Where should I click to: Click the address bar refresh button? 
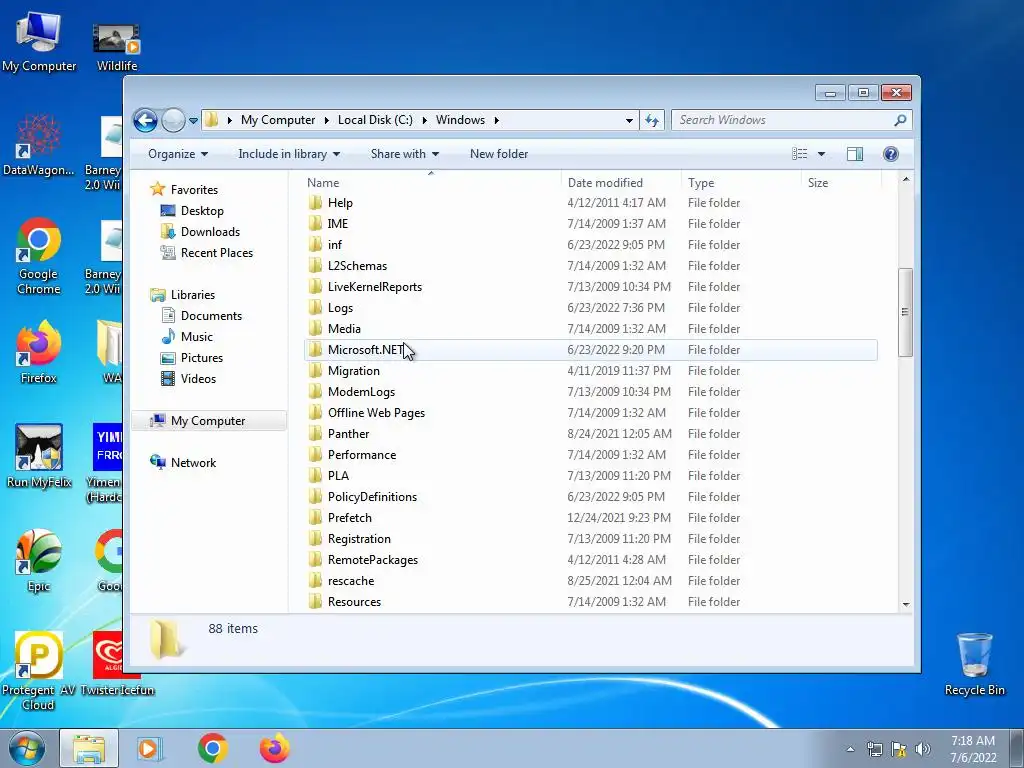(652, 120)
